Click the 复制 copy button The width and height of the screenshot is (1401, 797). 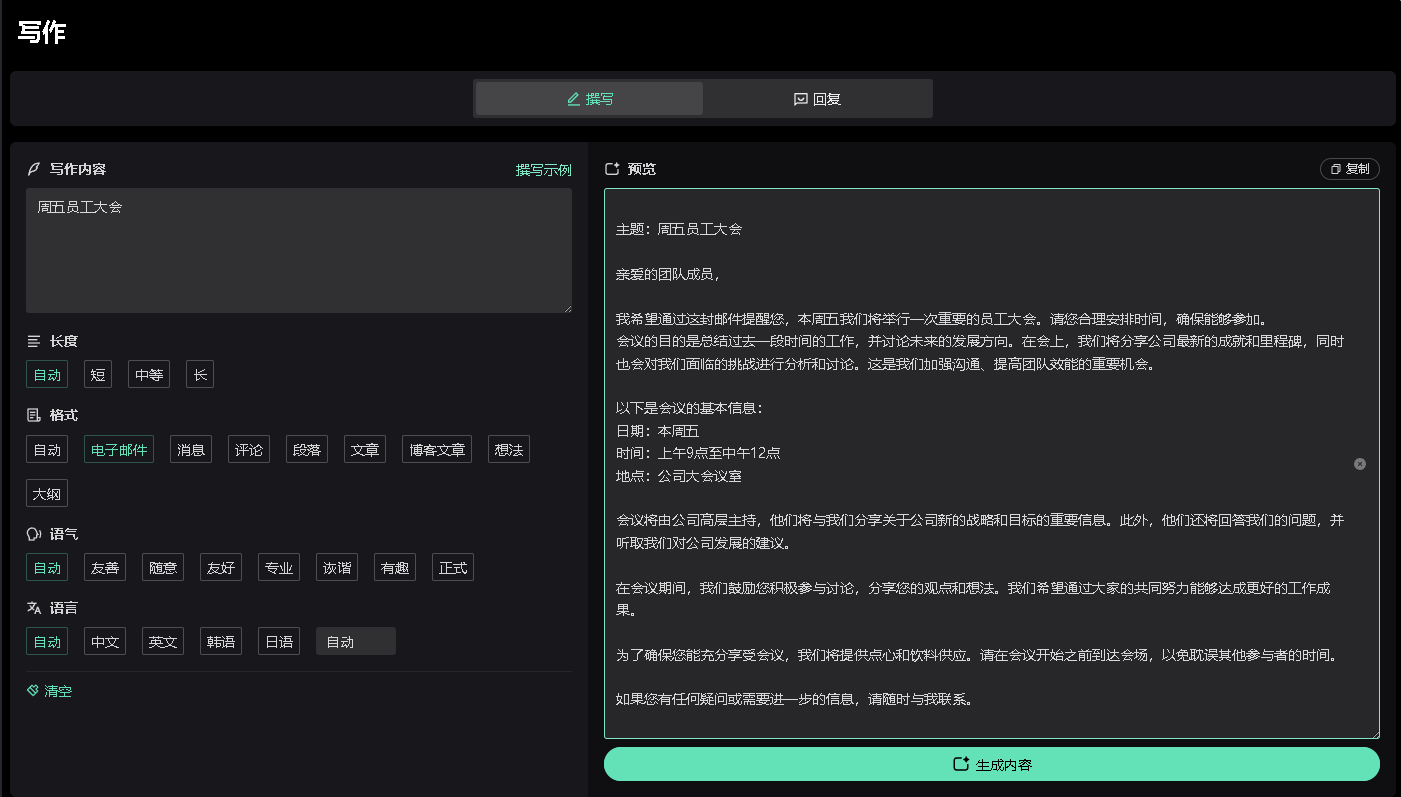pyautogui.click(x=1349, y=169)
